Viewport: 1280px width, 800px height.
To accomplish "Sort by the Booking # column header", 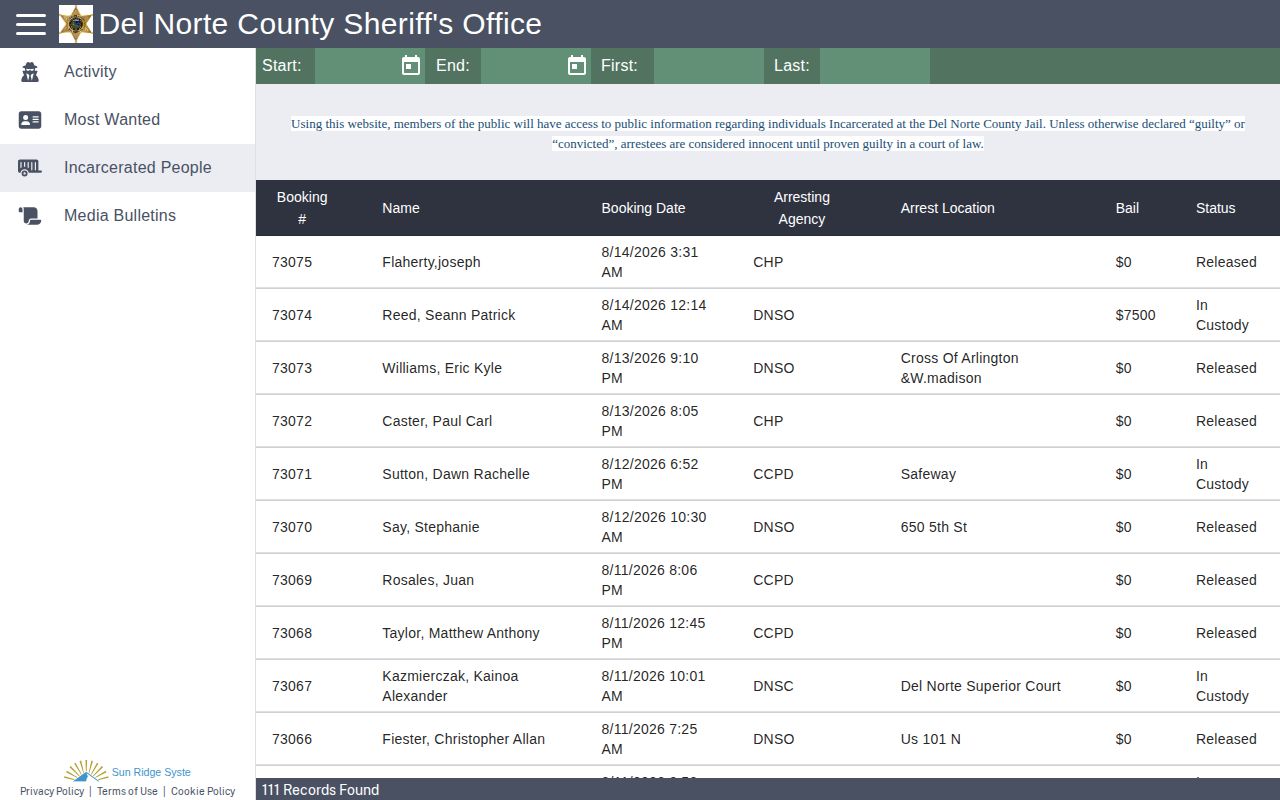I will (302, 208).
